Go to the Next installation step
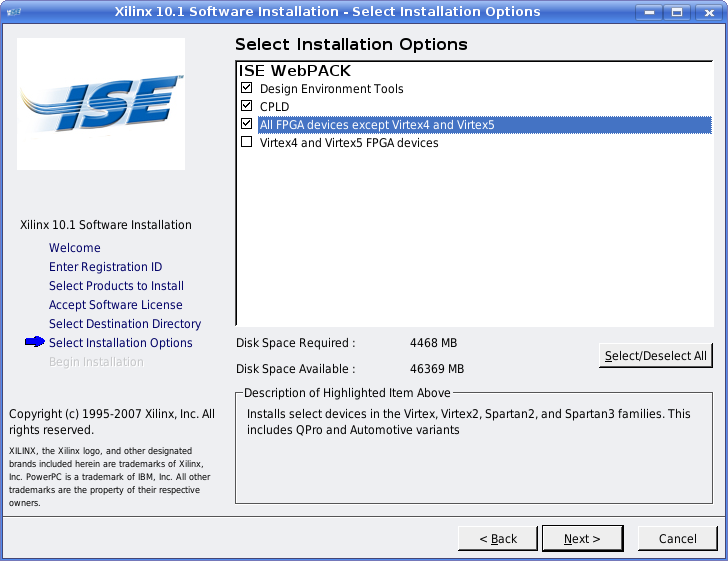 pos(582,539)
